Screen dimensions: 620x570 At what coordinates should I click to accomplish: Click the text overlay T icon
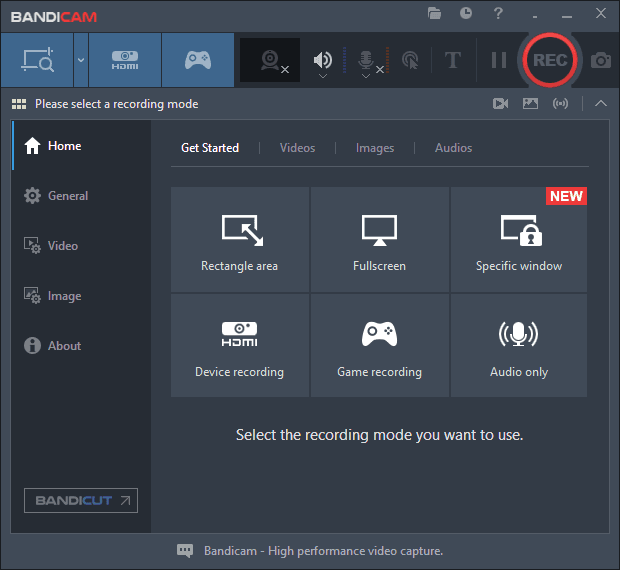click(452, 60)
